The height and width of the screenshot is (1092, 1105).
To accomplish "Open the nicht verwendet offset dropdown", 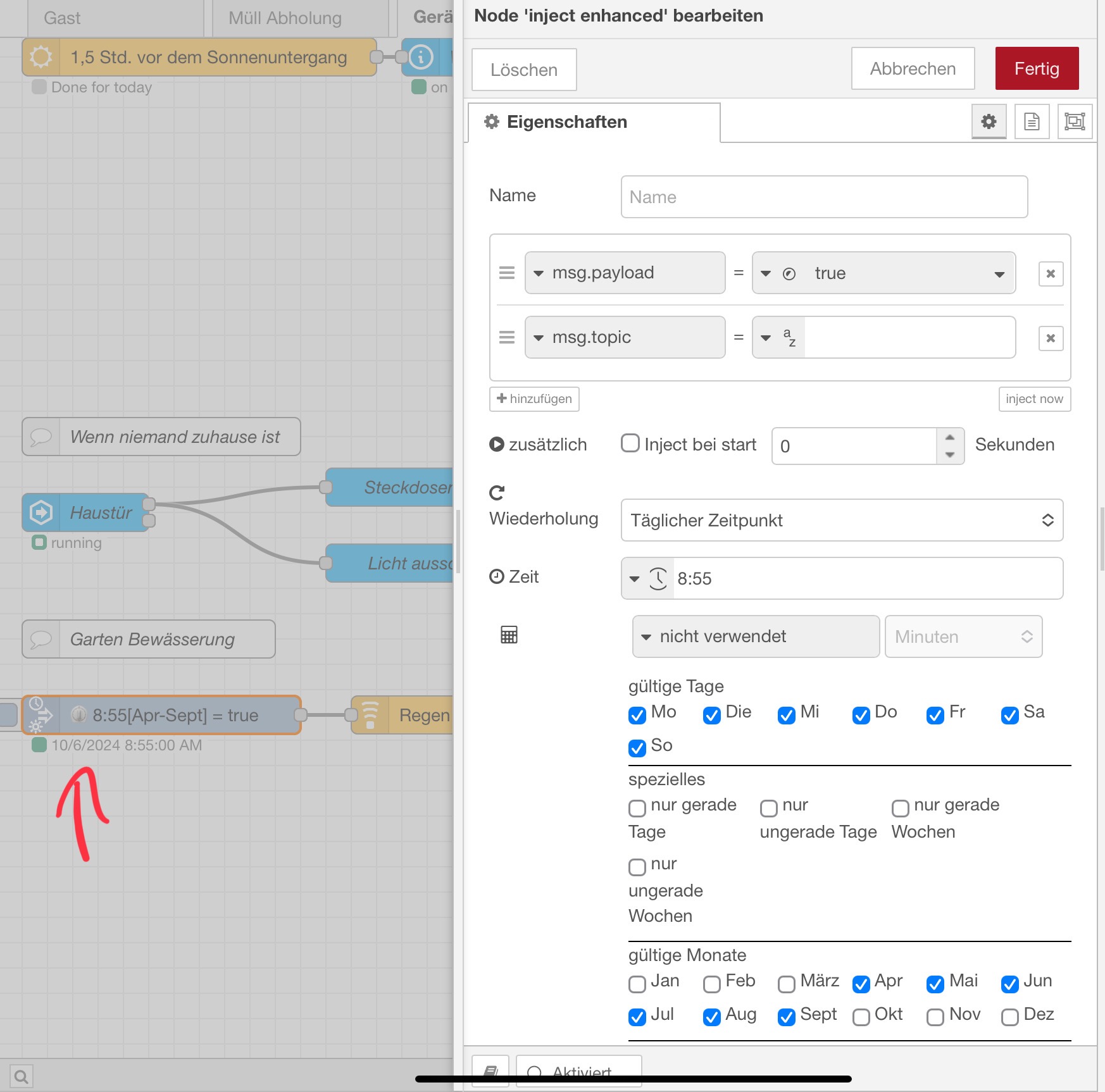I will click(x=756, y=636).
